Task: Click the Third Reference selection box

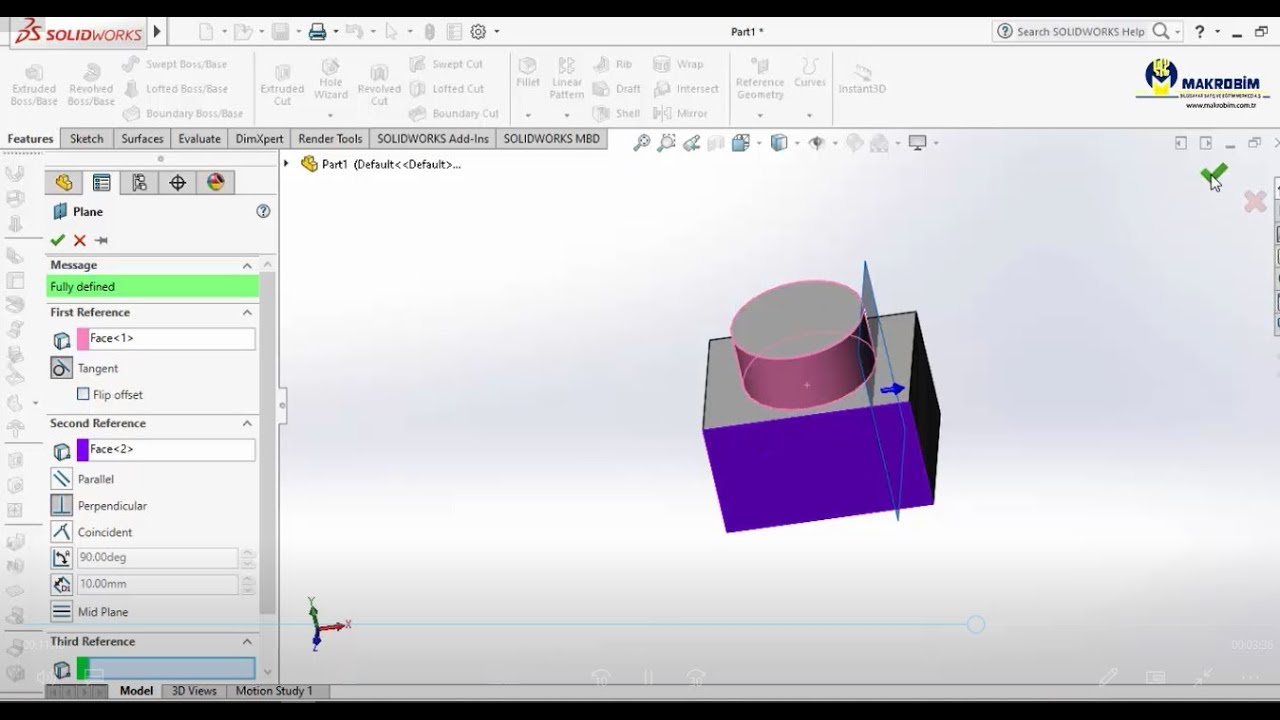Action: pos(166,668)
